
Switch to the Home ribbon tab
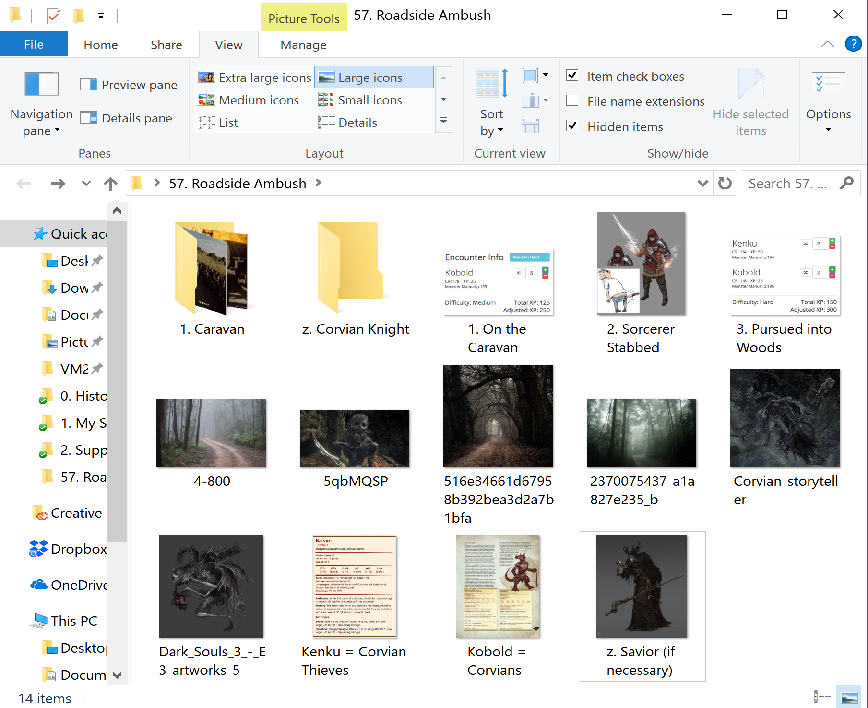click(x=101, y=45)
